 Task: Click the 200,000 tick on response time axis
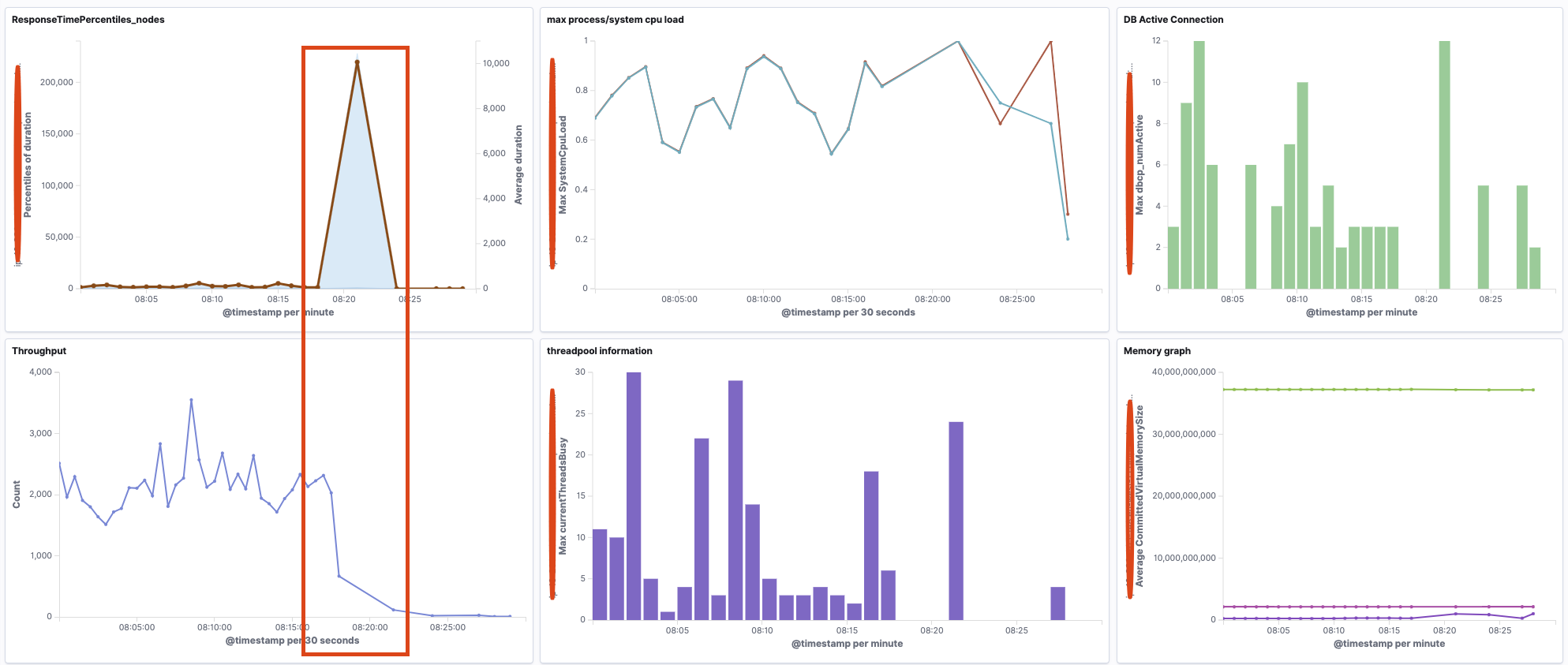tap(57, 82)
